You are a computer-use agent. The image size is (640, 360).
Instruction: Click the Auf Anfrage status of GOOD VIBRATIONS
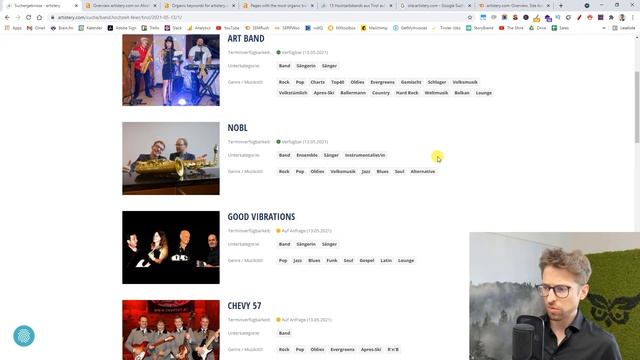pyautogui.click(x=304, y=231)
